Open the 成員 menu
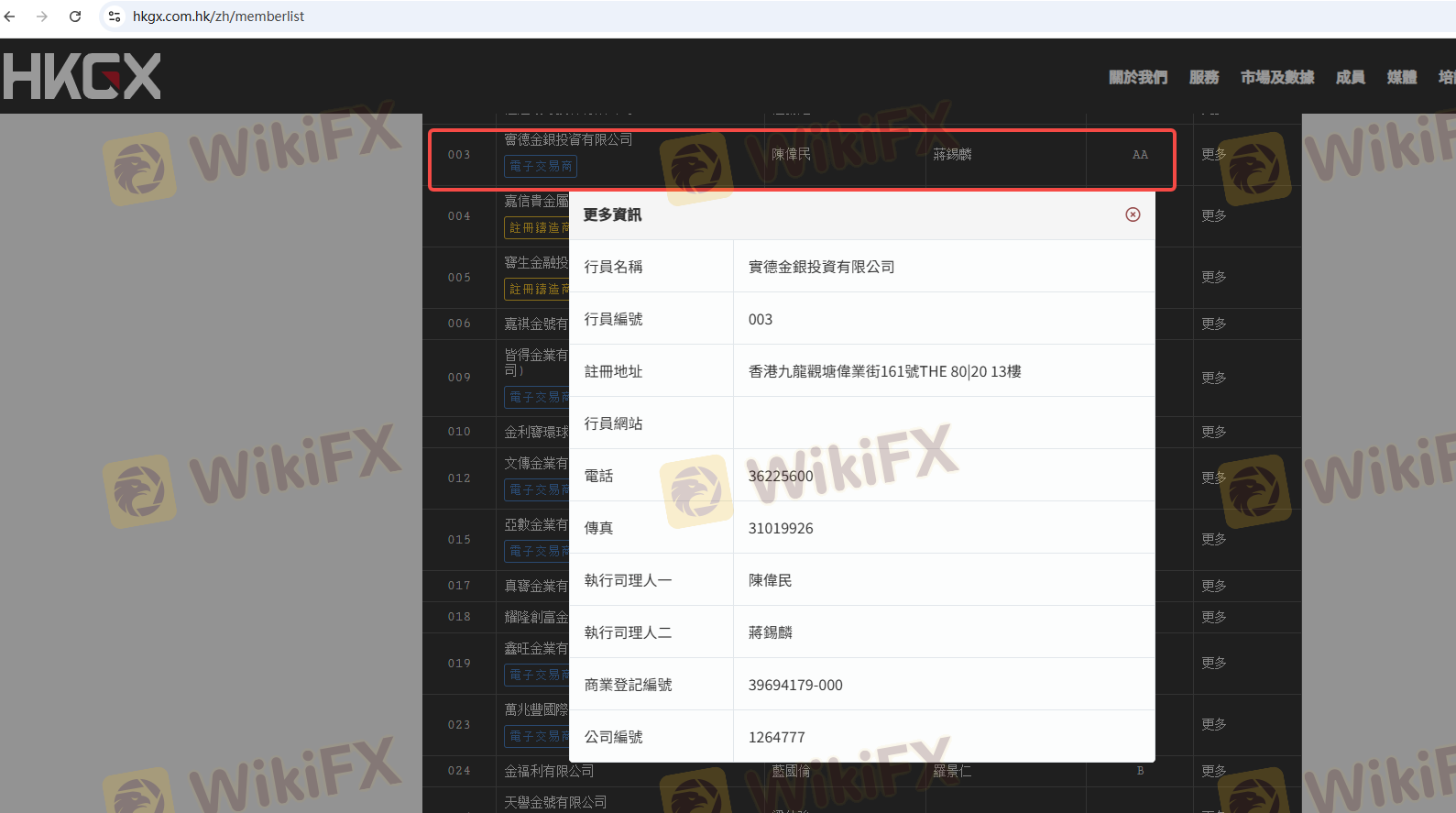This screenshot has height=813, width=1456. (1350, 77)
